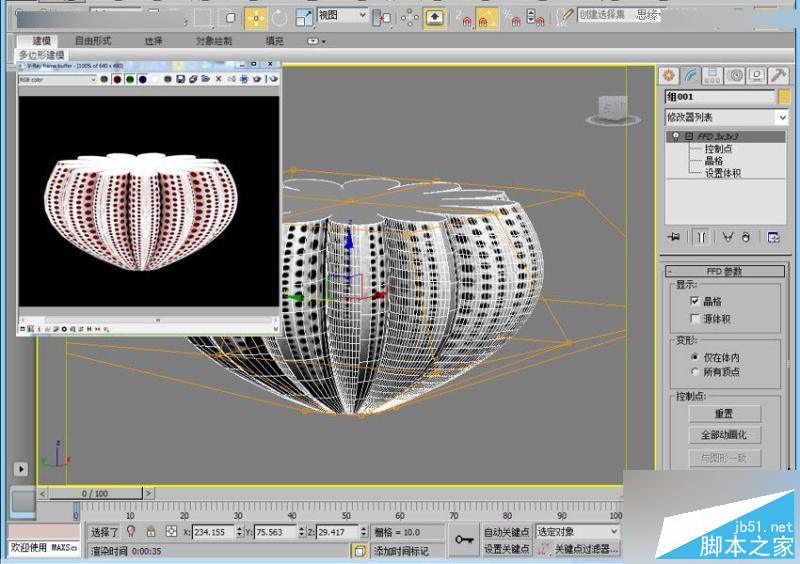Screen dimensions: 800x564
Task: Switch to the Hierarchy panel icon
Action: 713,76
